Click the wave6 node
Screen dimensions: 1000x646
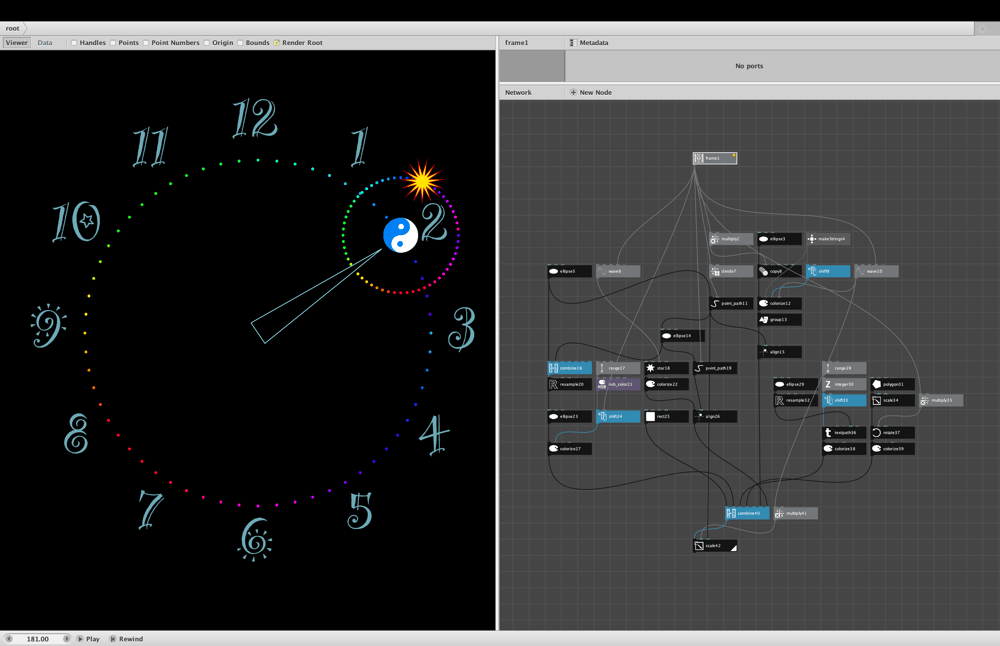point(618,272)
